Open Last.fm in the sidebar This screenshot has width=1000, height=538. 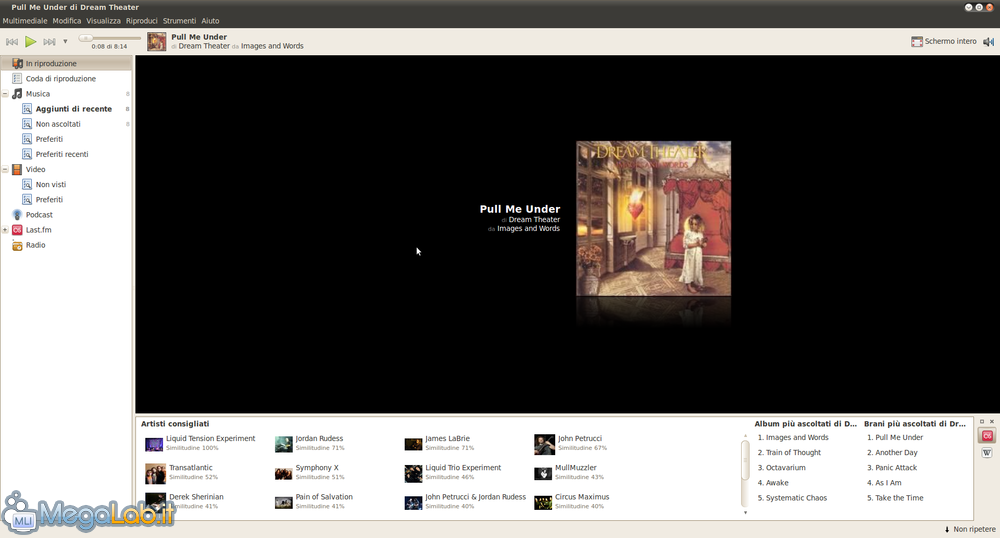(x=38, y=230)
